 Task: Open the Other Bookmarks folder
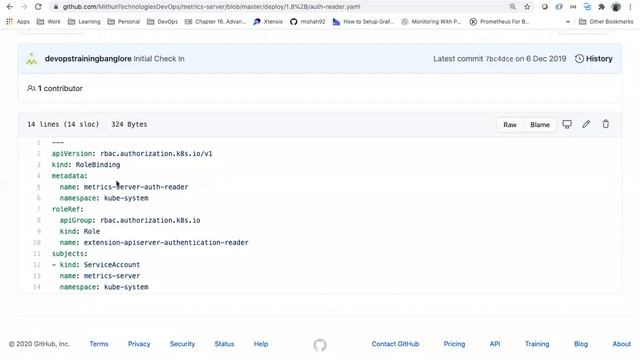click(x=606, y=22)
